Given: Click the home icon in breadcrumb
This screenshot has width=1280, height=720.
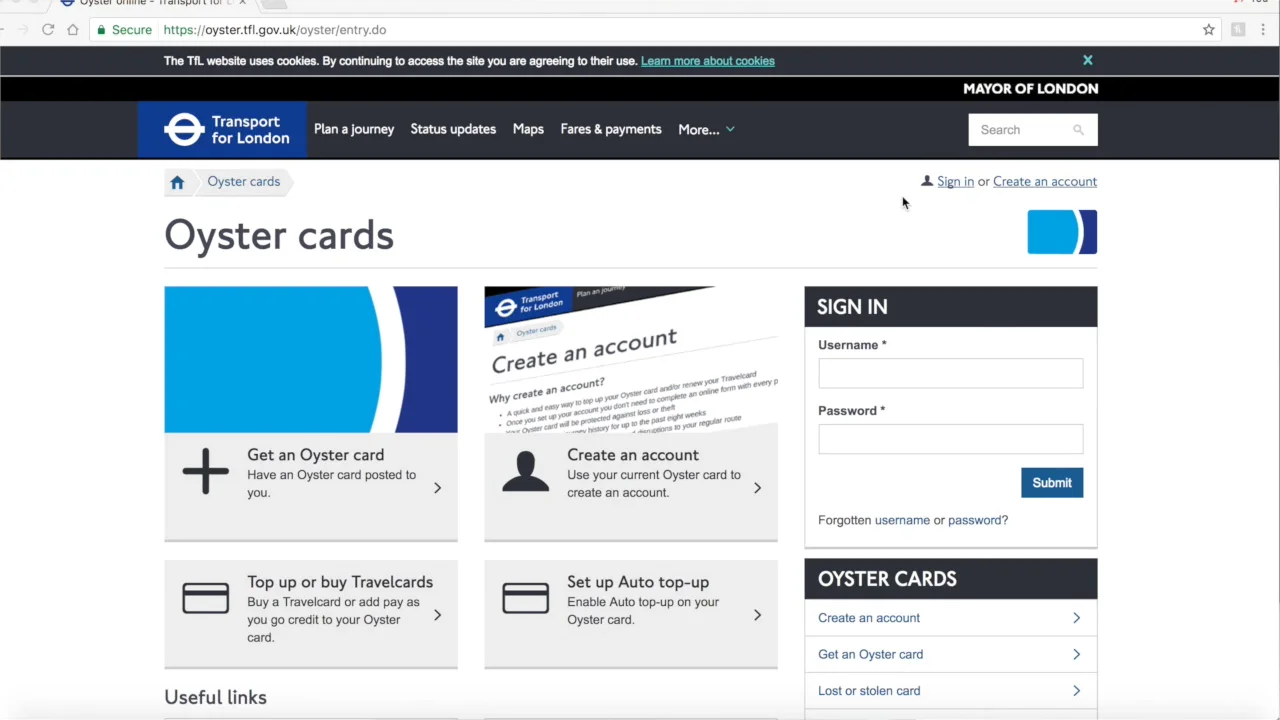Looking at the screenshot, I should coord(177,182).
